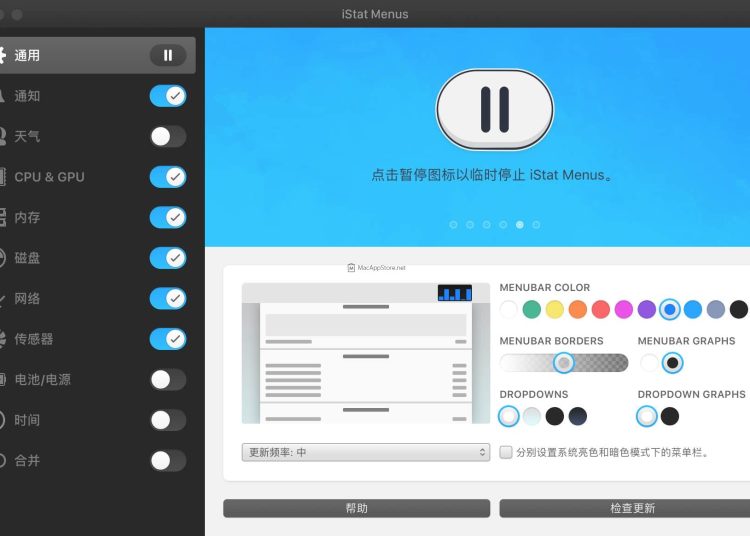
Task: Click the 网络 network icon in sidebar
Action: (x=3, y=299)
